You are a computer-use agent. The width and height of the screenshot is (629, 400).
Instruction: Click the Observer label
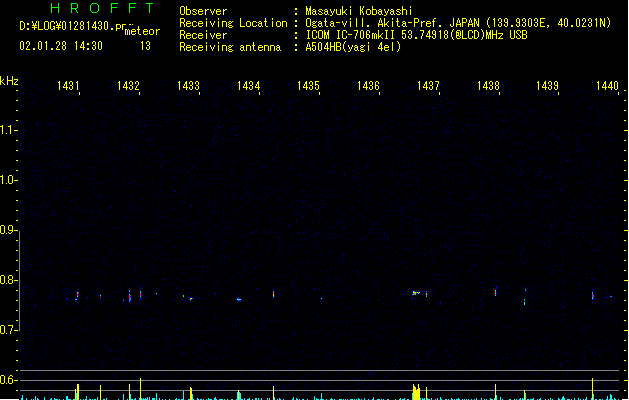click(x=203, y=11)
